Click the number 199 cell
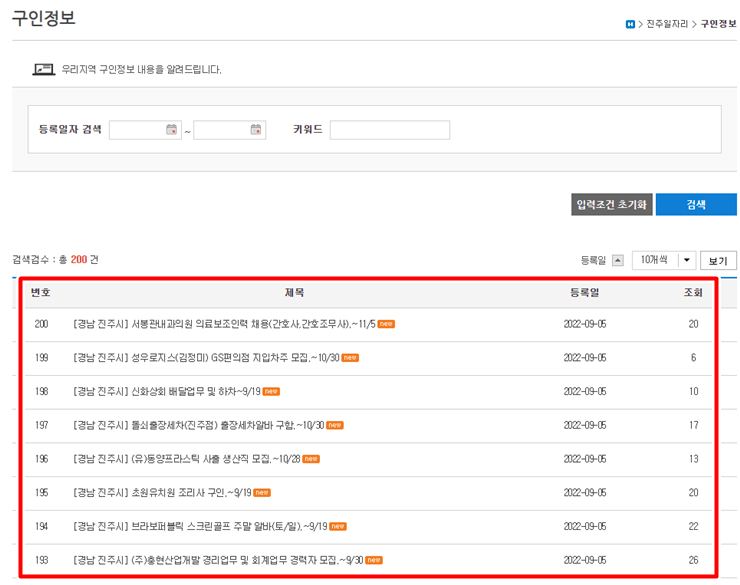The width and height of the screenshot is (740, 585). 42,358
